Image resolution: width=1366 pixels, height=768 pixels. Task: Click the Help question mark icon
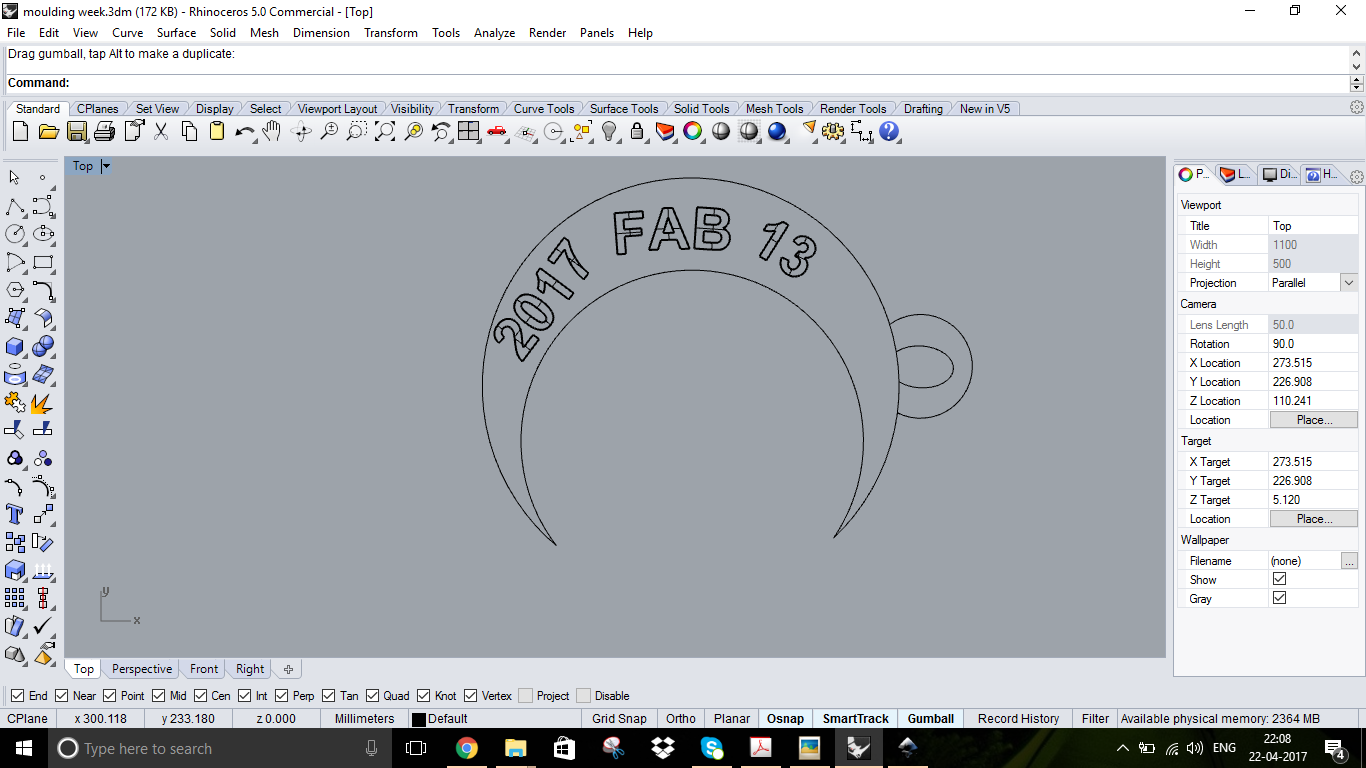point(889,131)
